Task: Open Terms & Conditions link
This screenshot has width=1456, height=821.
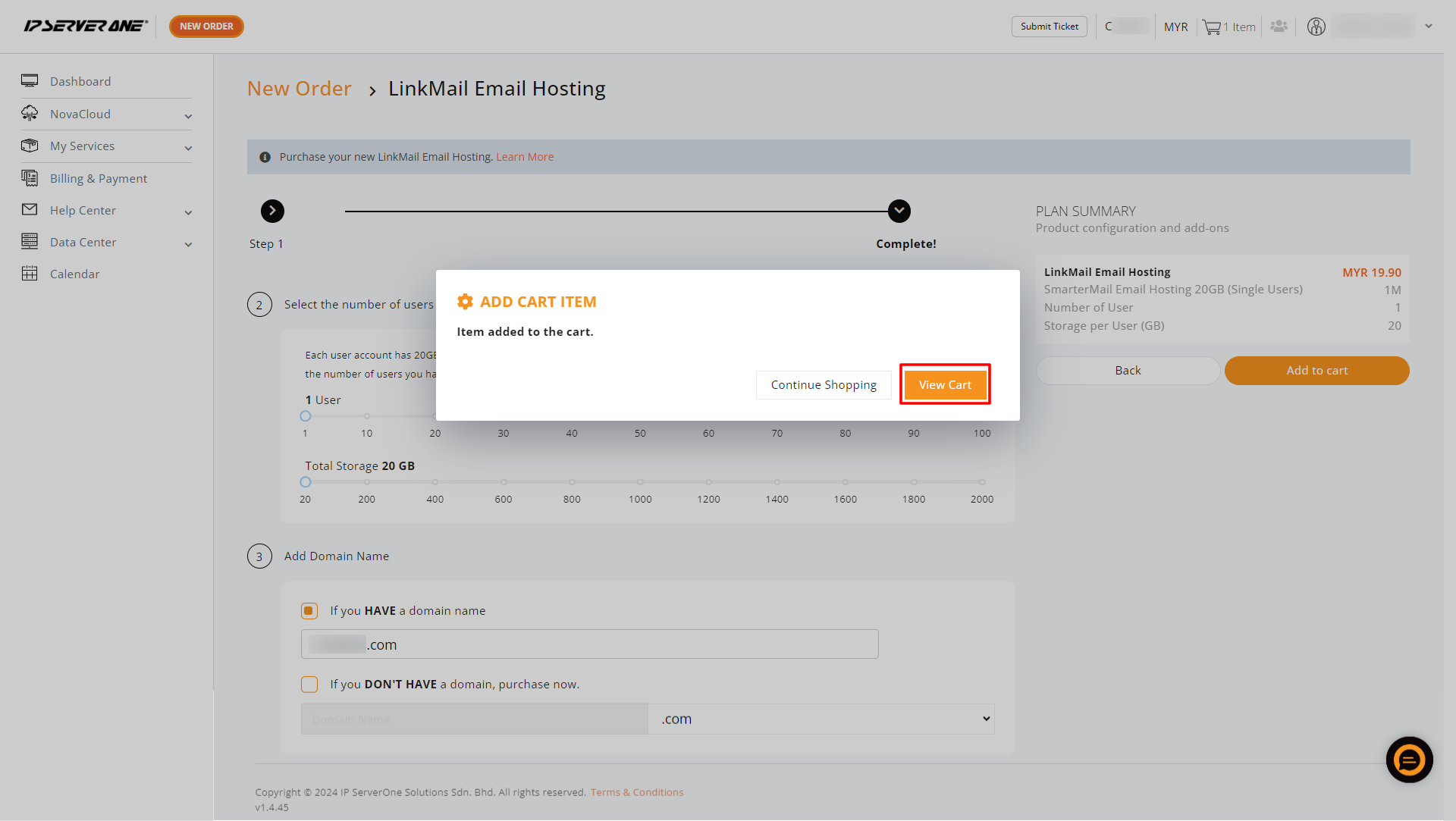Action: (637, 792)
